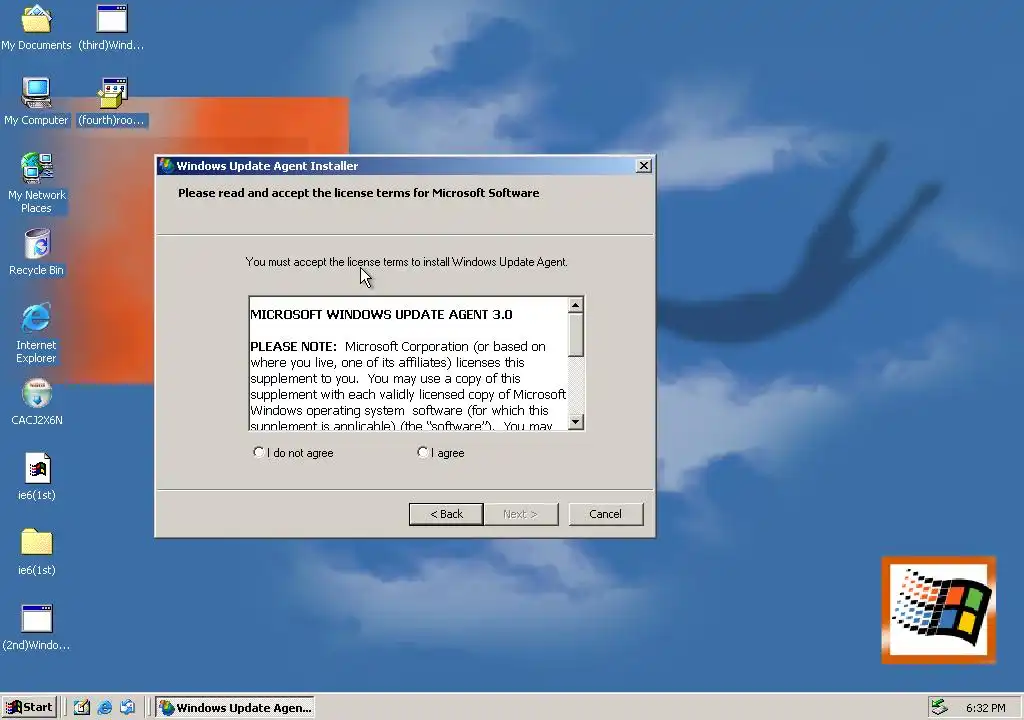Select the ie6(1st) folder icon
Image resolution: width=1024 pixels, height=720 pixels.
pyautogui.click(x=37, y=552)
